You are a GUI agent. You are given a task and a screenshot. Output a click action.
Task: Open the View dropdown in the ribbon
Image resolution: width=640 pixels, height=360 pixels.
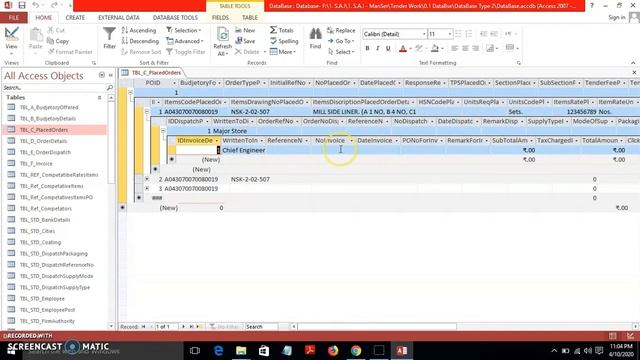coord(11,53)
